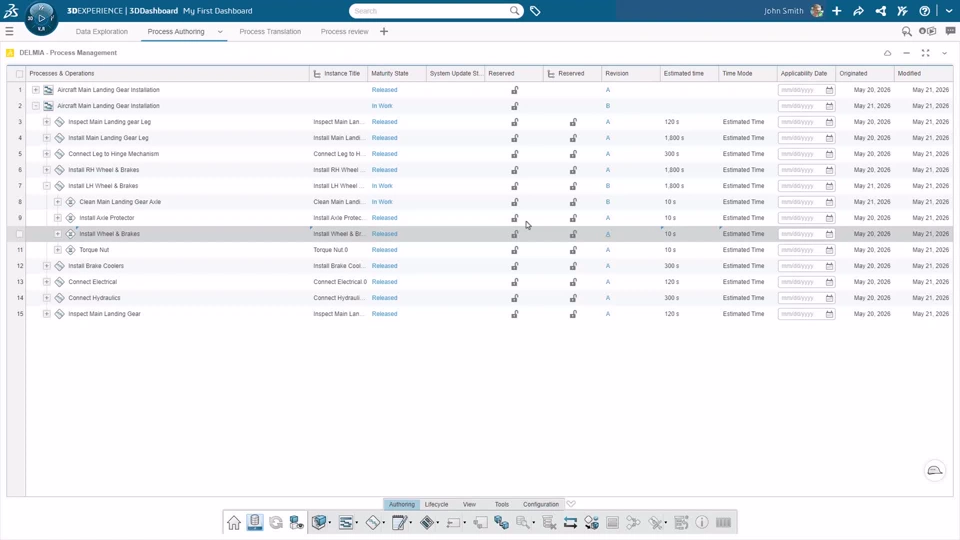Collapse the Install LH Wheel & Brakes node

click(x=47, y=186)
